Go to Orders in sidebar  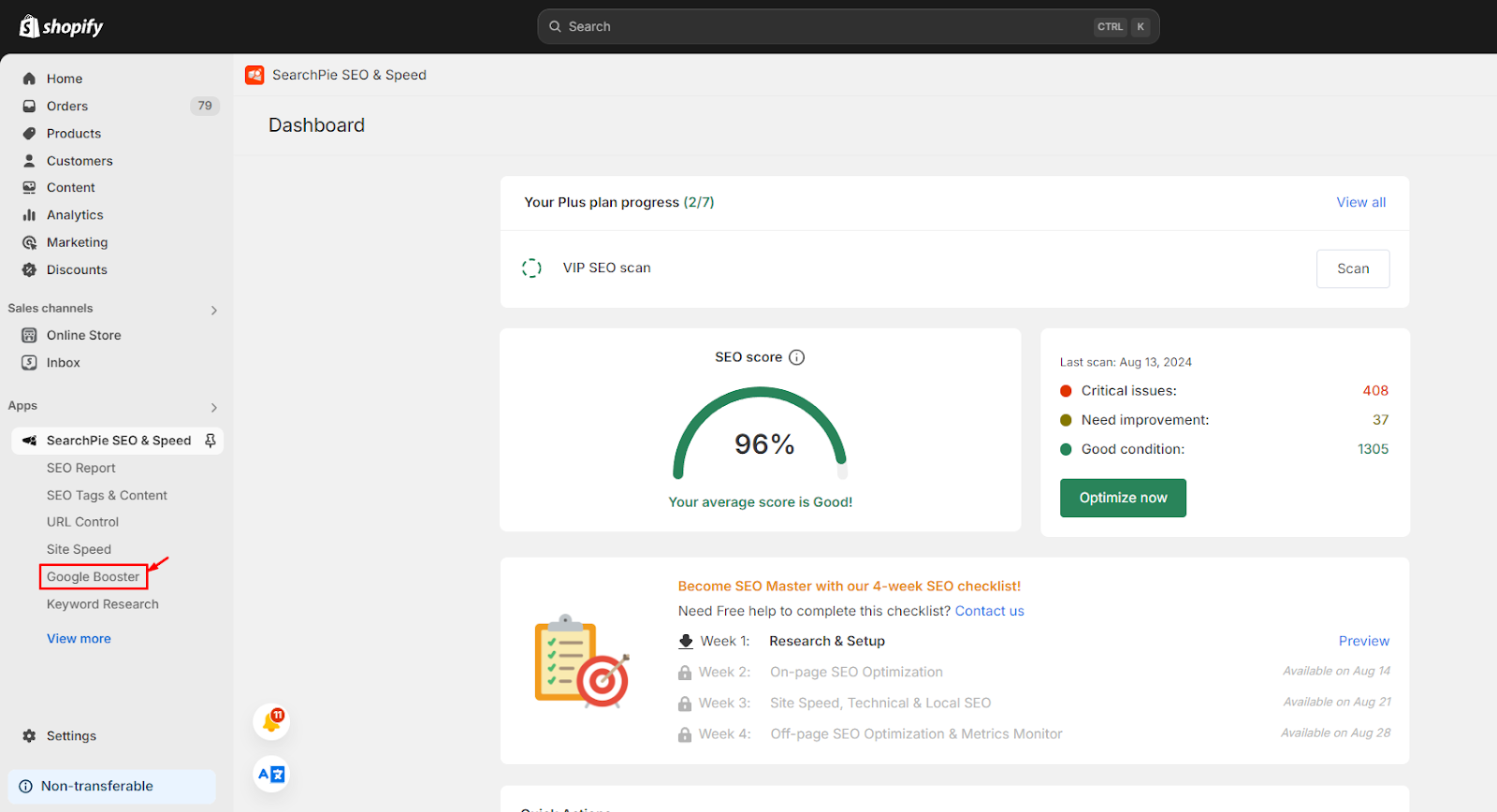(x=67, y=106)
